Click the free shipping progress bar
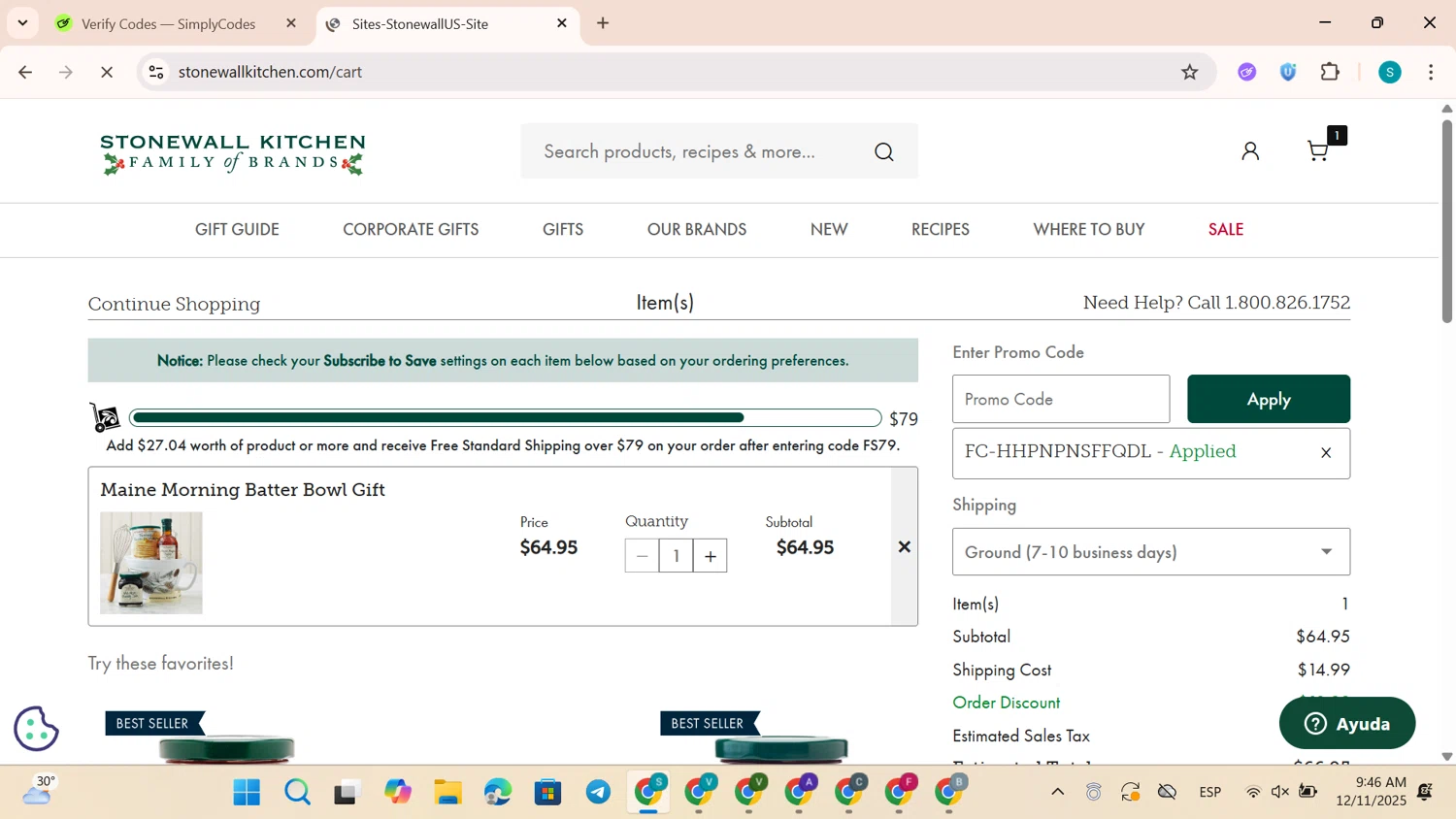This screenshot has width=1456, height=819. [505, 418]
